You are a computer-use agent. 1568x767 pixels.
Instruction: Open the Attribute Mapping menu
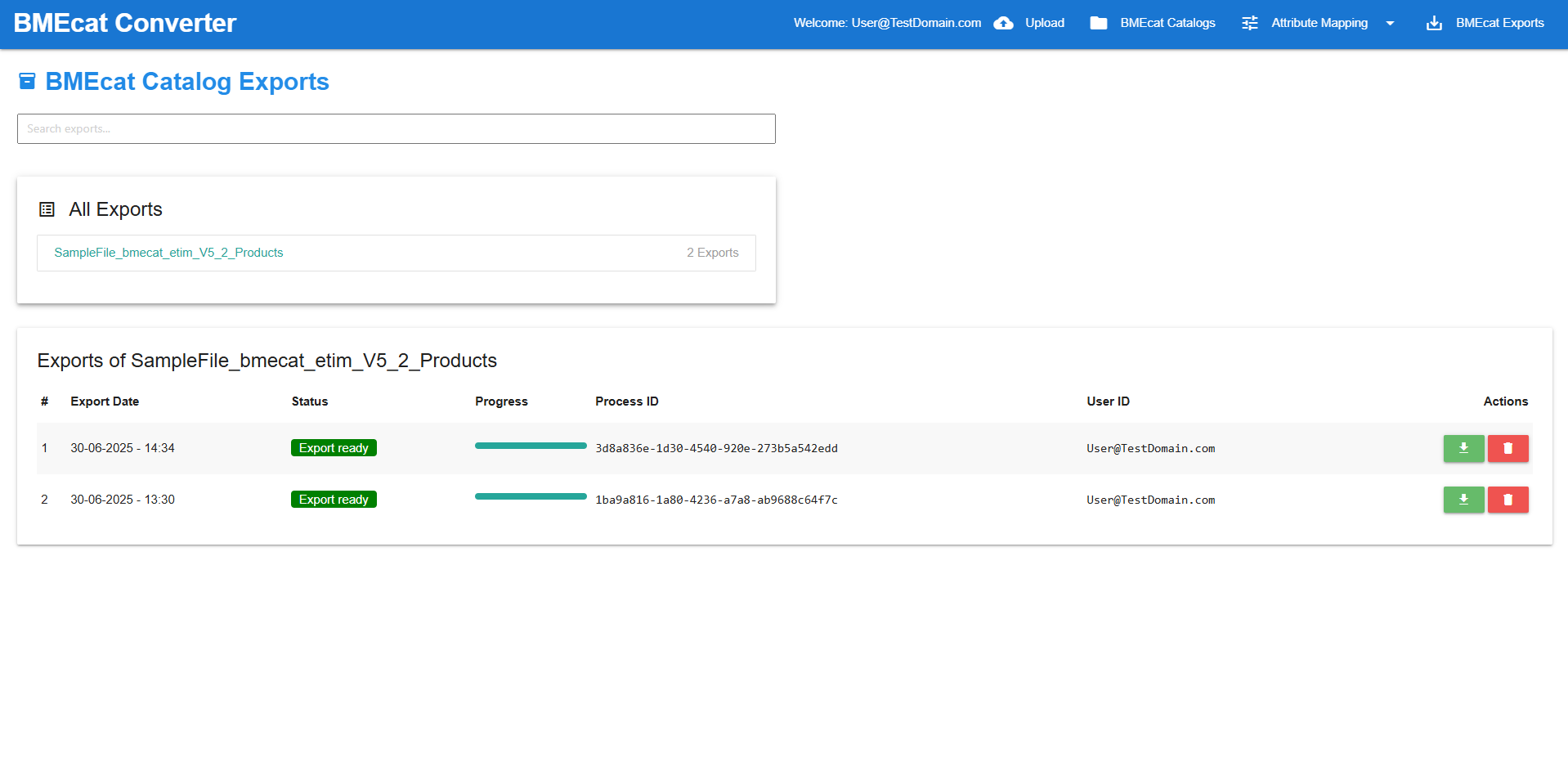(1319, 23)
